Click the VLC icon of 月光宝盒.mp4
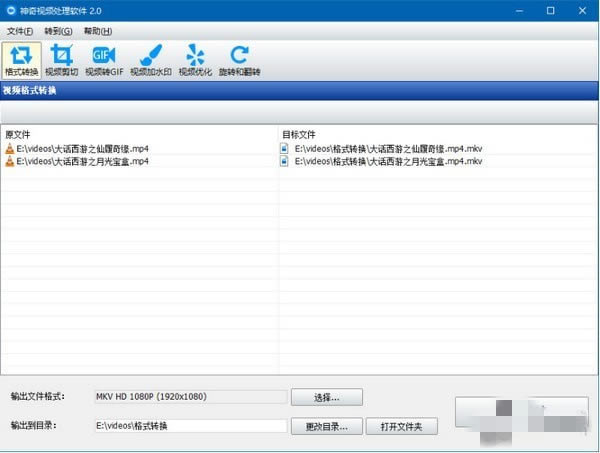 (10, 161)
